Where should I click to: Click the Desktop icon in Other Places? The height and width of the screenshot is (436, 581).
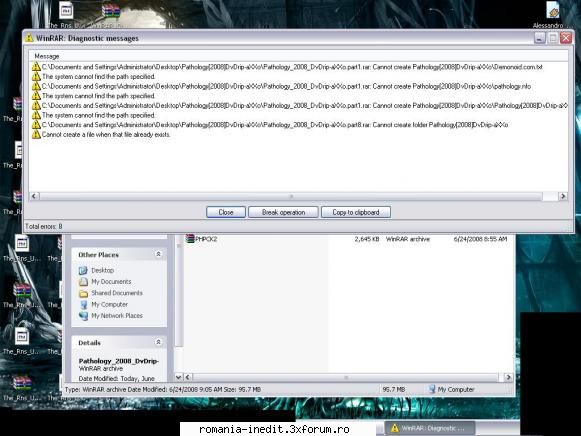pyautogui.click(x=83, y=270)
